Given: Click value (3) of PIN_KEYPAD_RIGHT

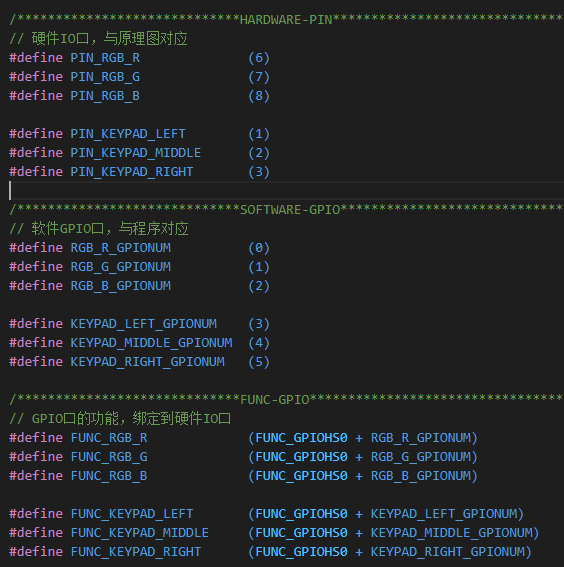Looking at the screenshot, I should pyautogui.click(x=259, y=172).
